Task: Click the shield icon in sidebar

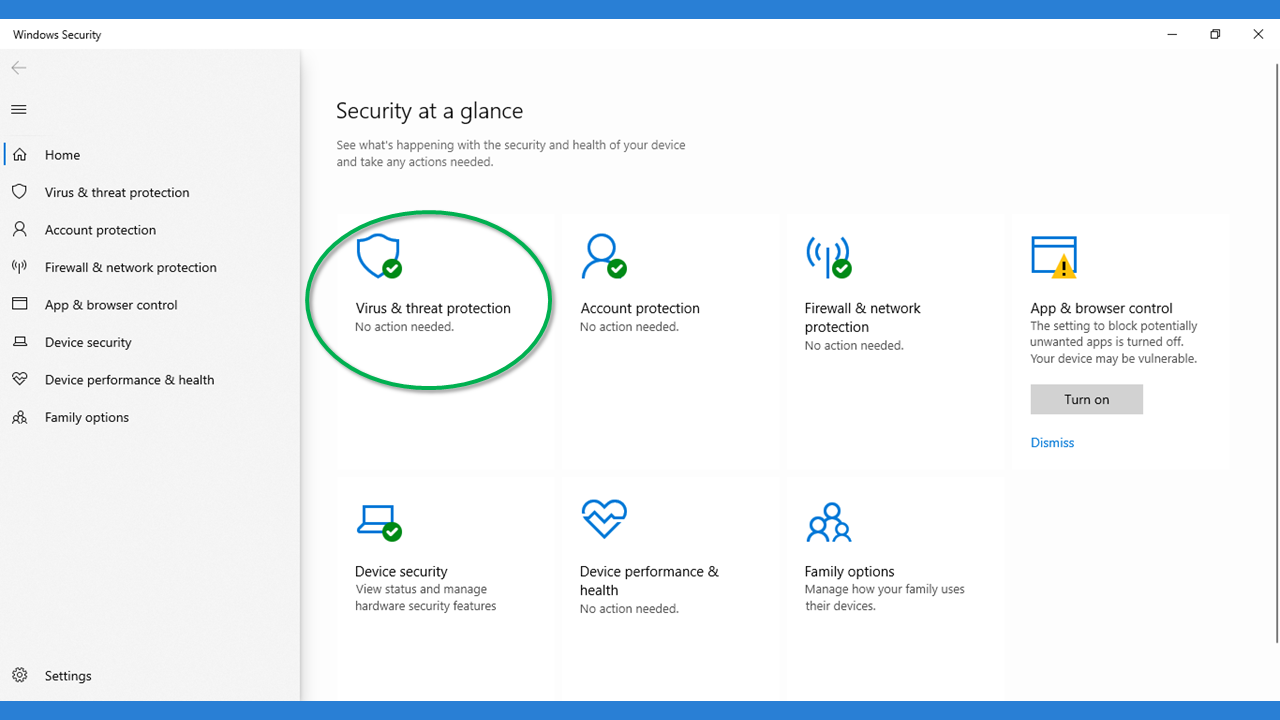Action: coord(19,192)
